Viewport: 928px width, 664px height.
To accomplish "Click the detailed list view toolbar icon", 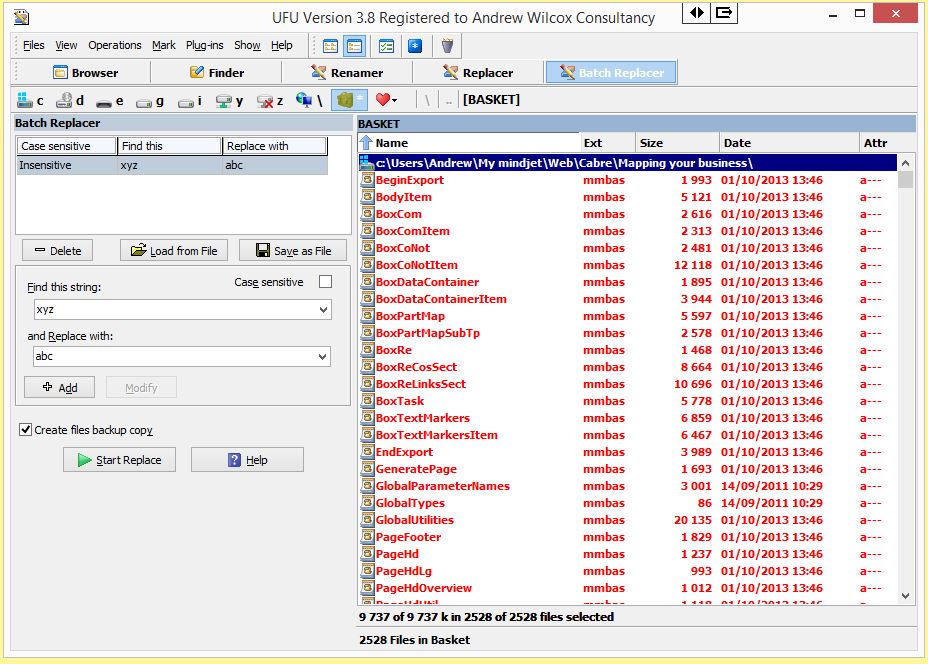I will pos(355,46).
